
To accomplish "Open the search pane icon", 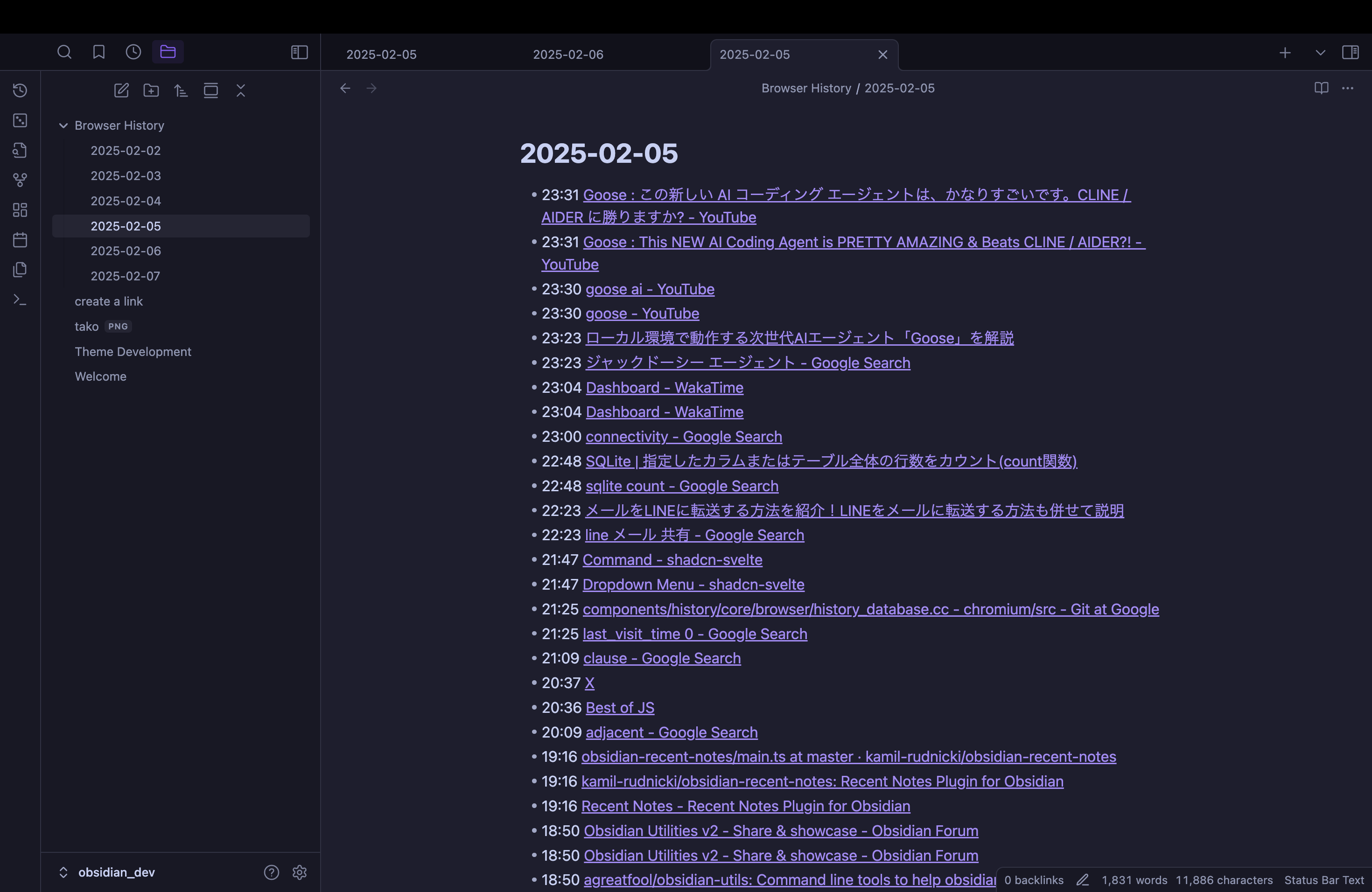I will click(x=64, y=52).
